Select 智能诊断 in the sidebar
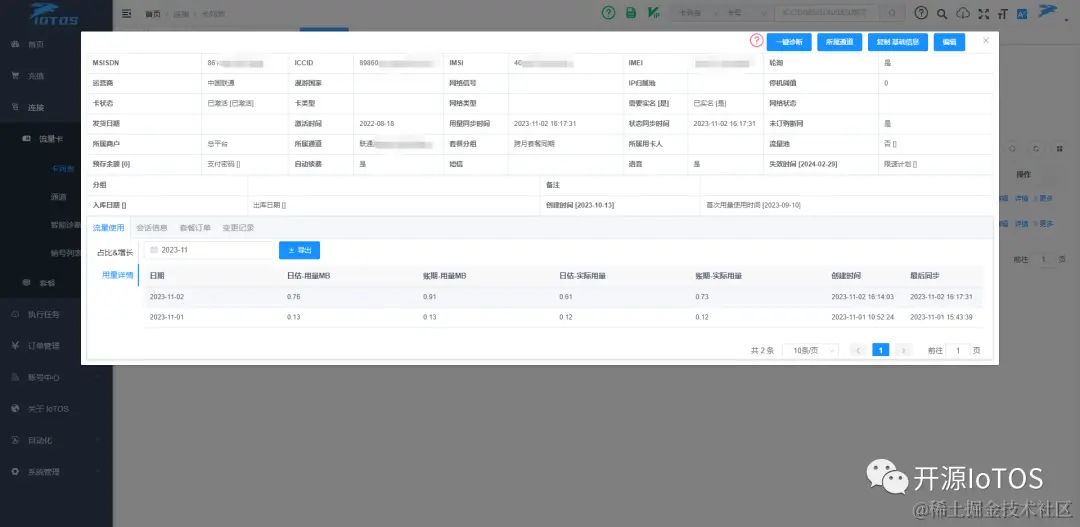This screenshot has width=1080, height=527. pyautogui.click(x=67, y=224)
